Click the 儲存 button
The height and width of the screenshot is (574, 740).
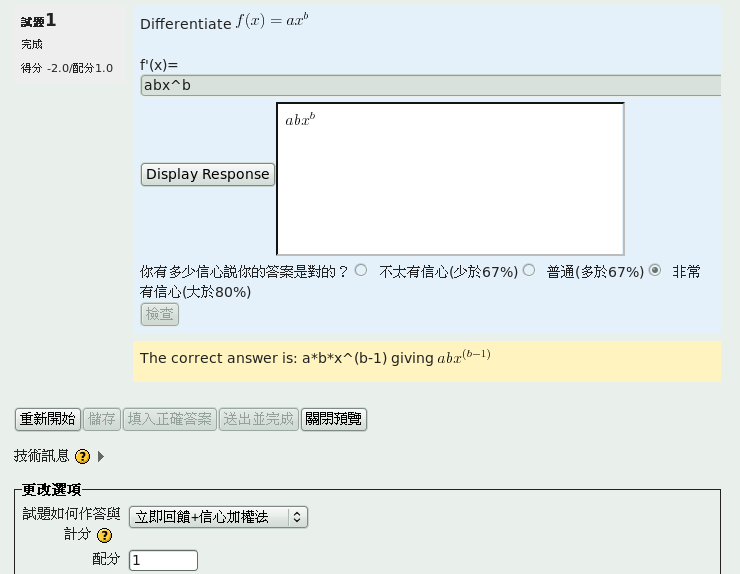tap(101, 419)
